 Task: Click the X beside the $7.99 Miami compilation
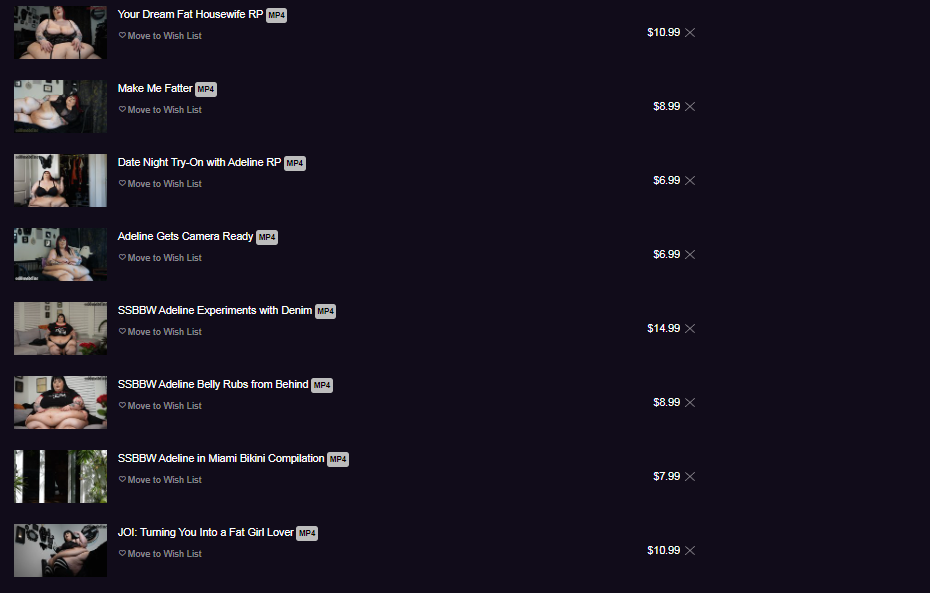690,476
